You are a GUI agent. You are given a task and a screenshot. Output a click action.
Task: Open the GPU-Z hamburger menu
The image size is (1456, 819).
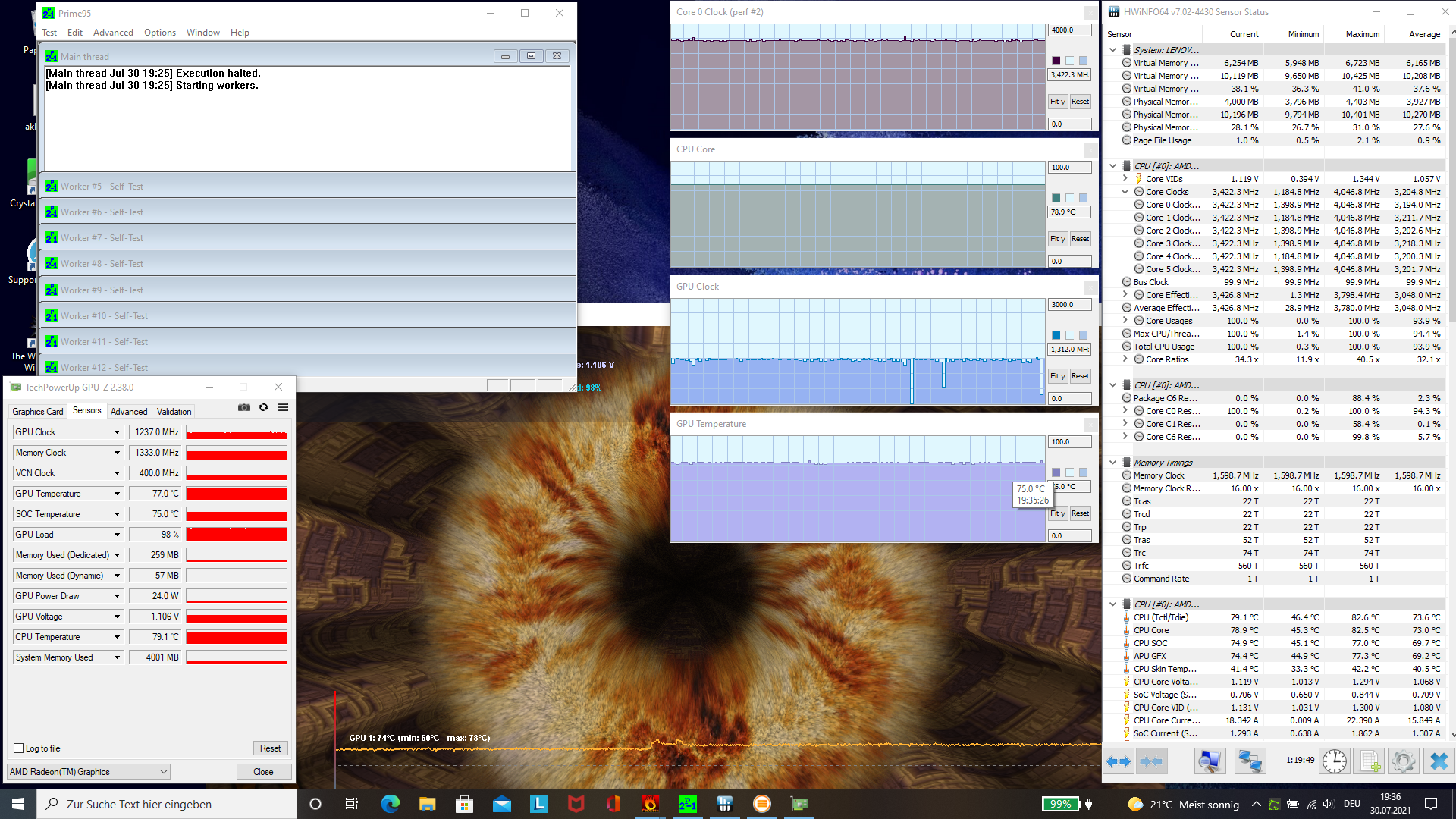coord(284,407)
